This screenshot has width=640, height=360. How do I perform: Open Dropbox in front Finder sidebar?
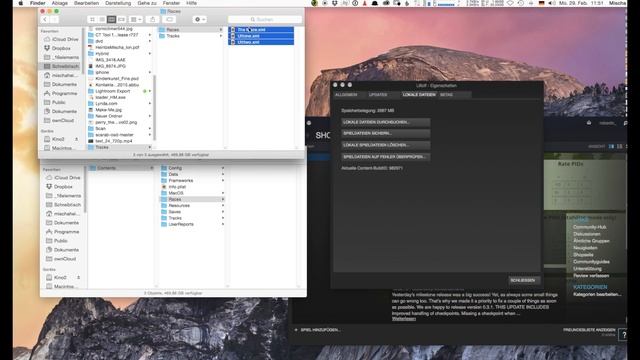tap(61, 48)
